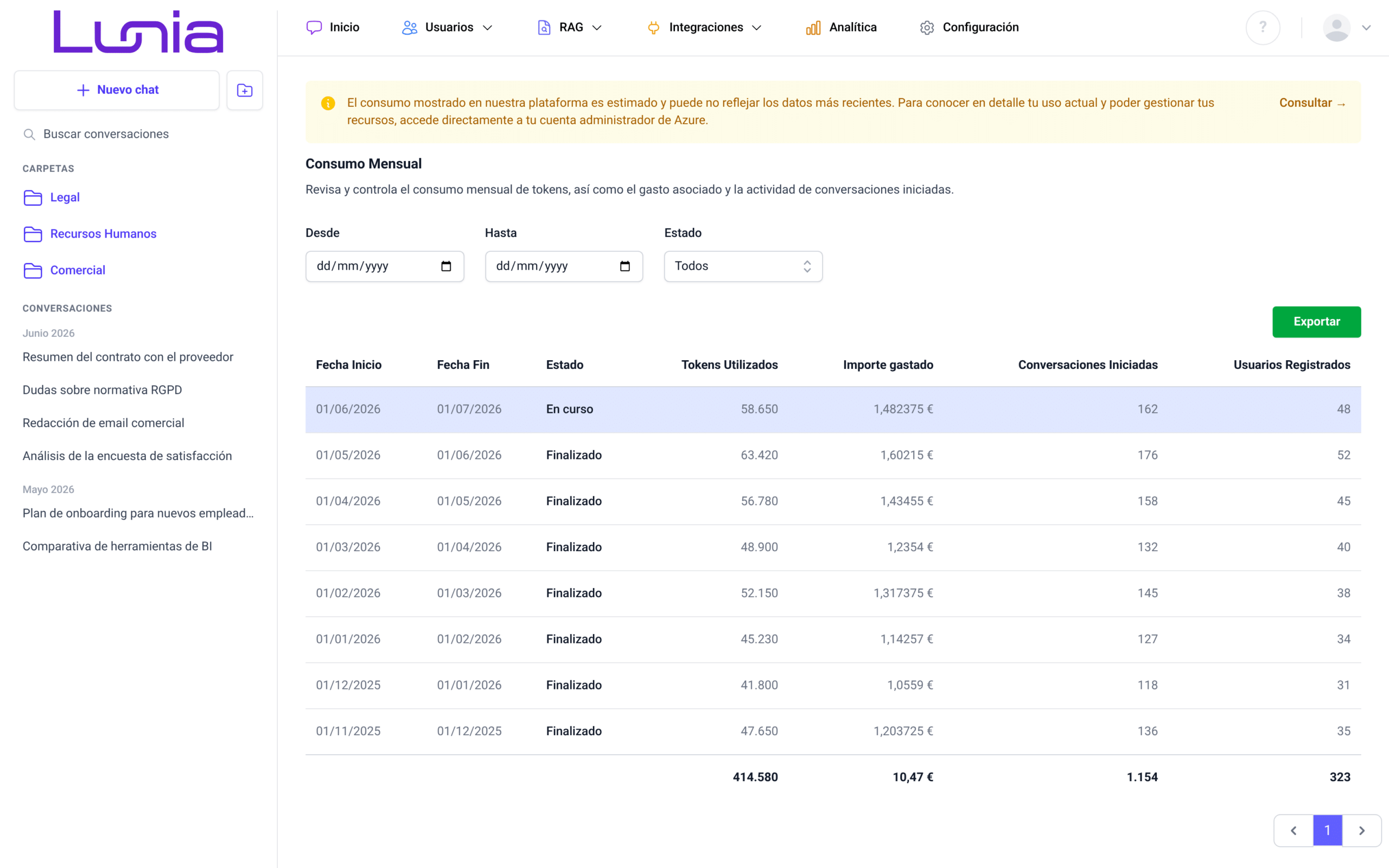This screenshot has height=868, width=1389.
Task: Follow the Consultar link
Action: [1312, 103]
